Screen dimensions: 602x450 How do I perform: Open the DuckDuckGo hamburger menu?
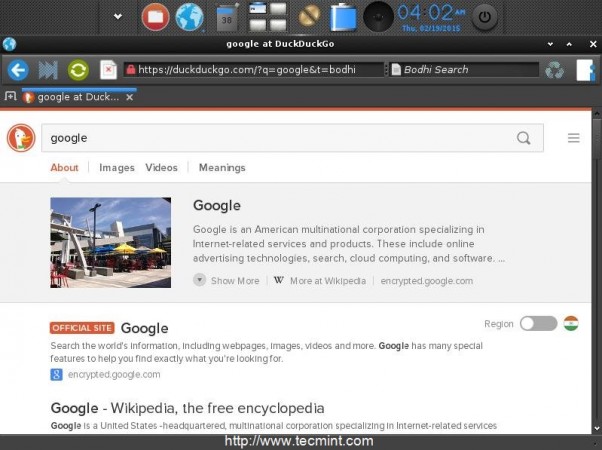(574, 138)
